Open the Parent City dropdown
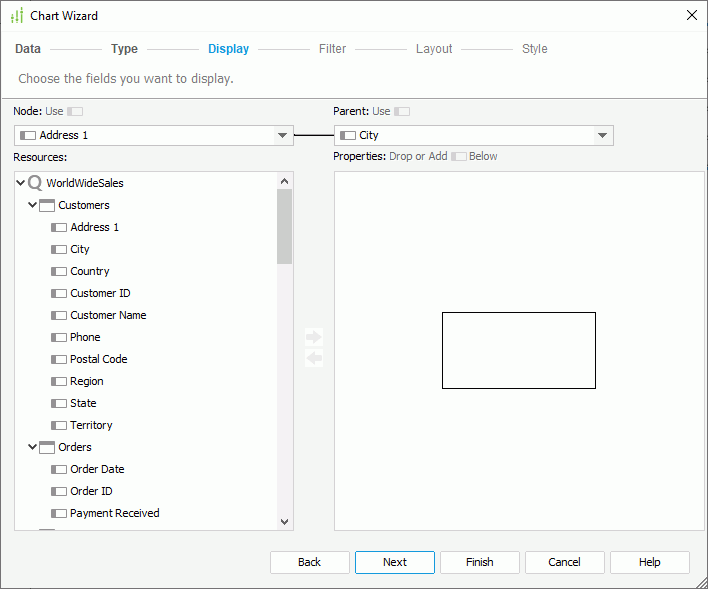 [602, 135]
